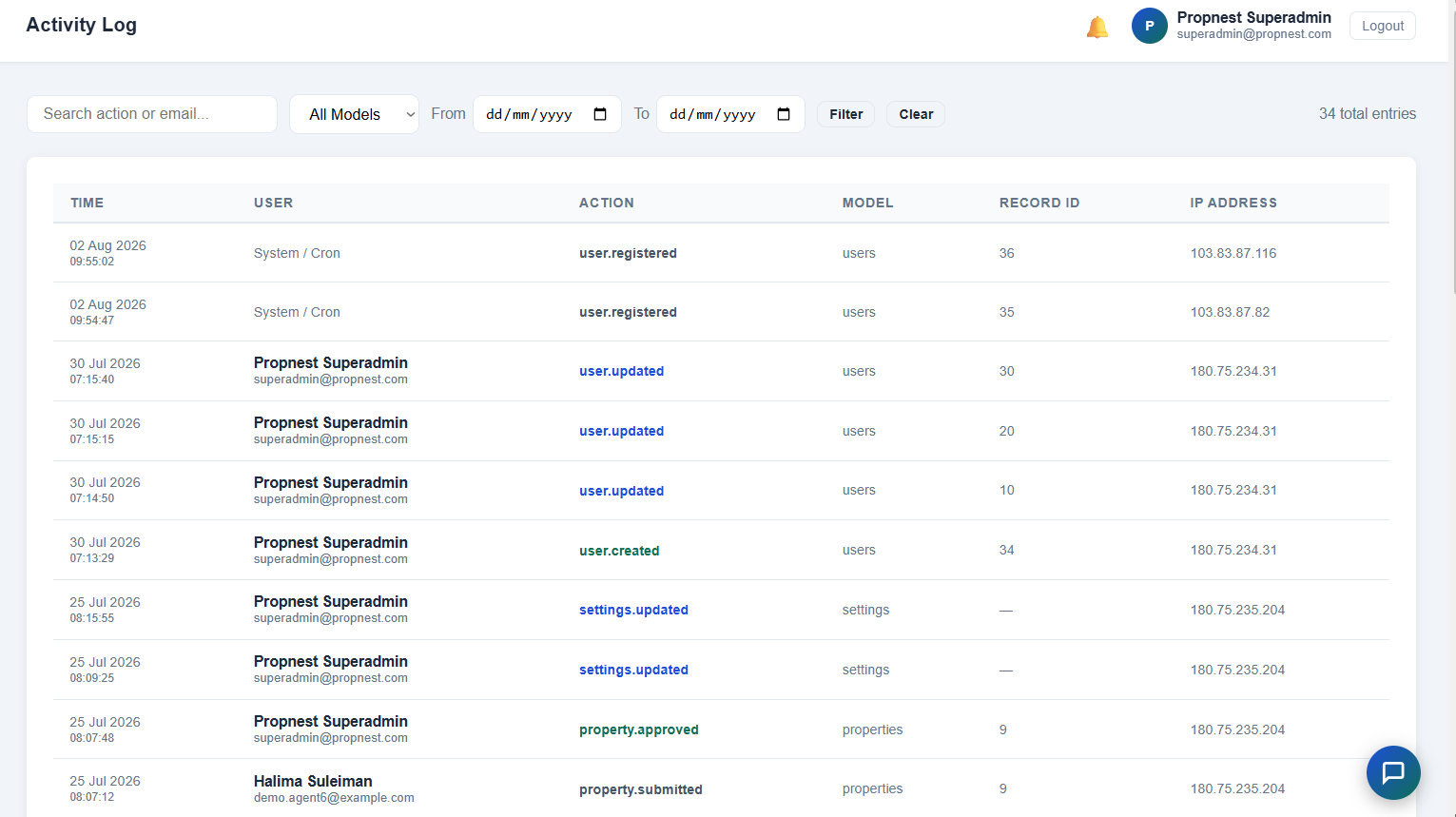The width and height of the screenshot is (1456, 817).
Task: Click timestamp 30 Jul 2026 07:13:29
Action: [105, 550]
